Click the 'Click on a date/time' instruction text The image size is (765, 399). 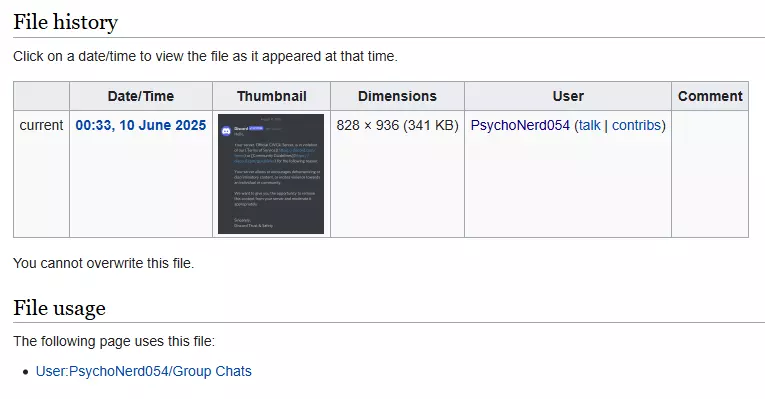205,57
